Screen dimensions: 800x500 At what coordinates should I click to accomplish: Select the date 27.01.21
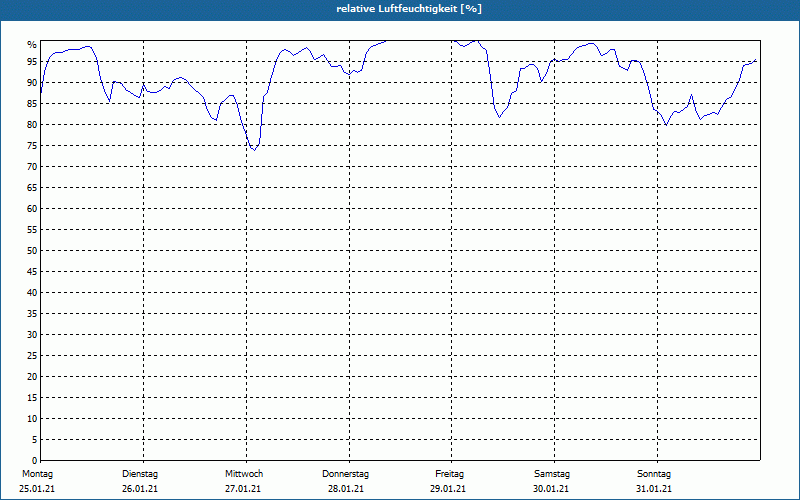(x=243, y=489)
